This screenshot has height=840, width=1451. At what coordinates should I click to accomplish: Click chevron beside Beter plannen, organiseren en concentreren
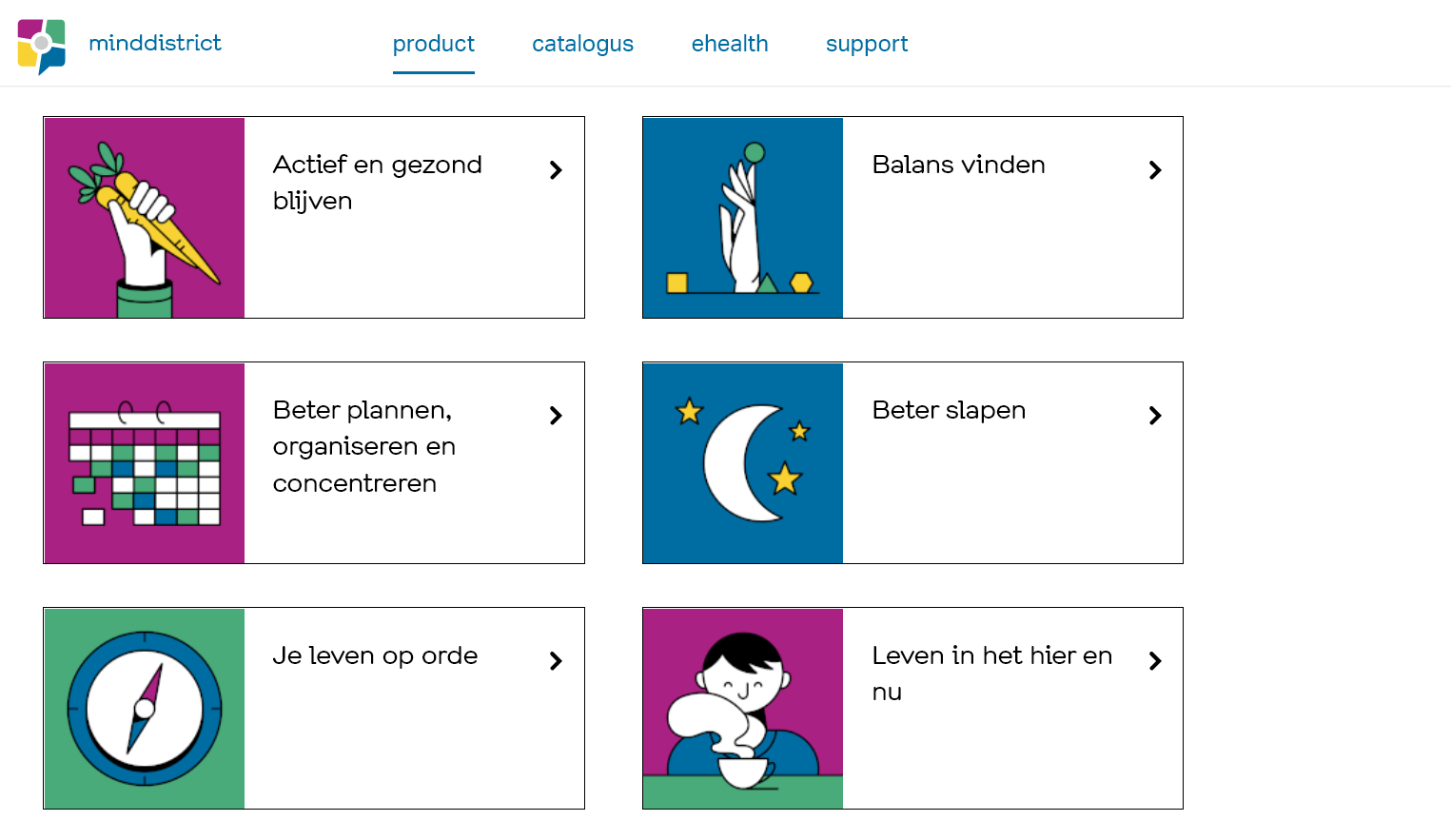(556, 416)
